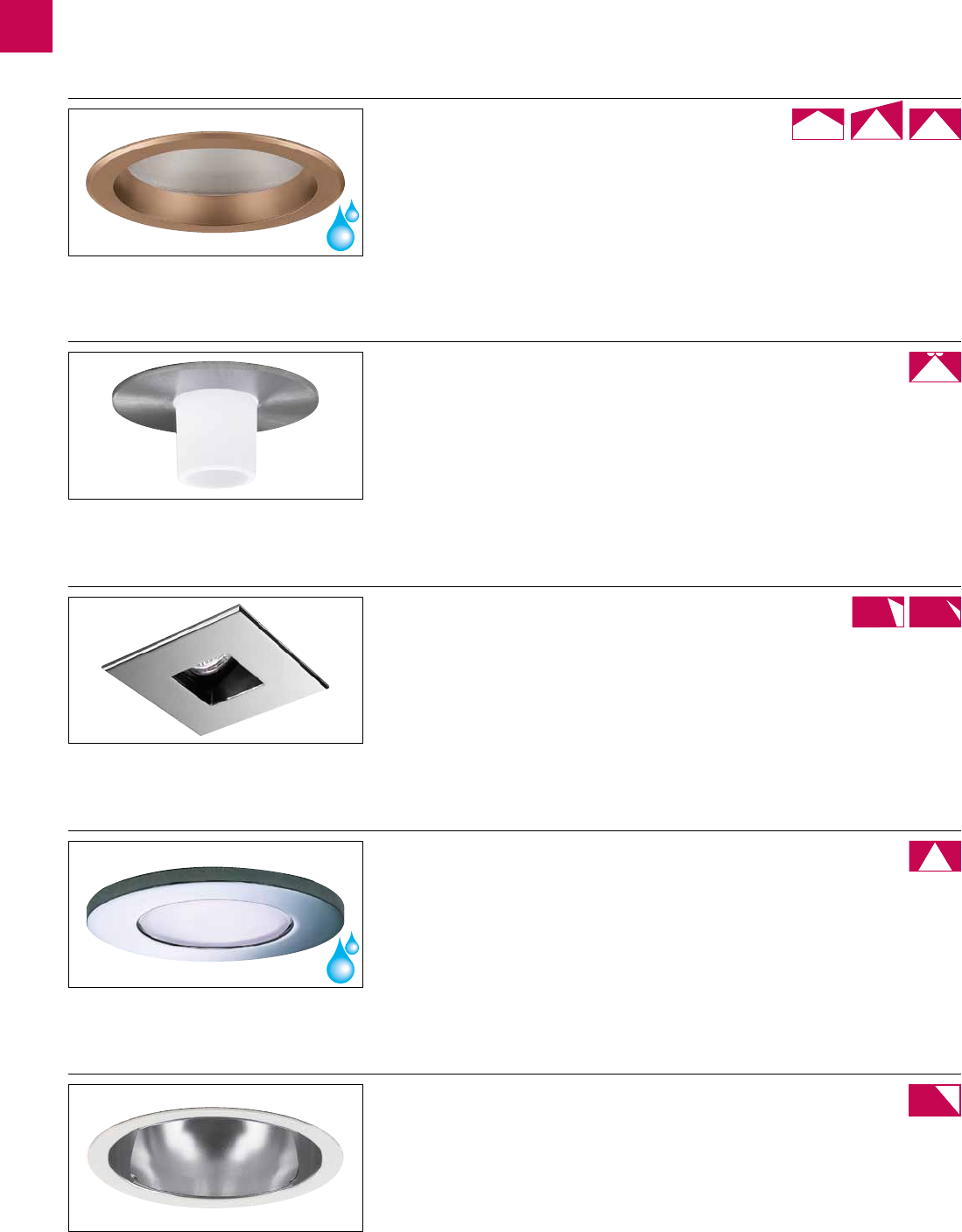962x1232 pixels.
Task: View the chrome shower light image
Action: pyautogui.click(x=215, y=914)
